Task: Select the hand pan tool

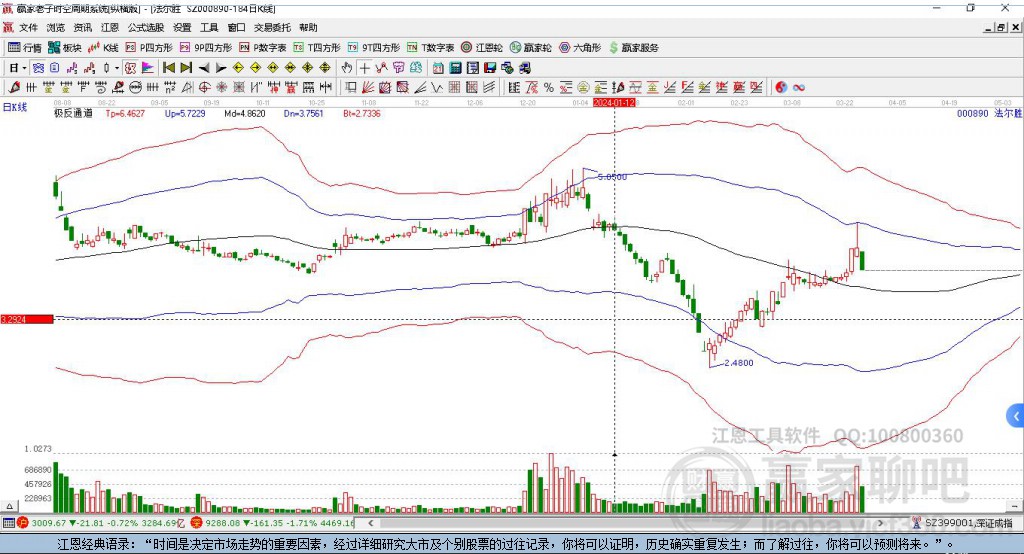Action: (347, 68)
